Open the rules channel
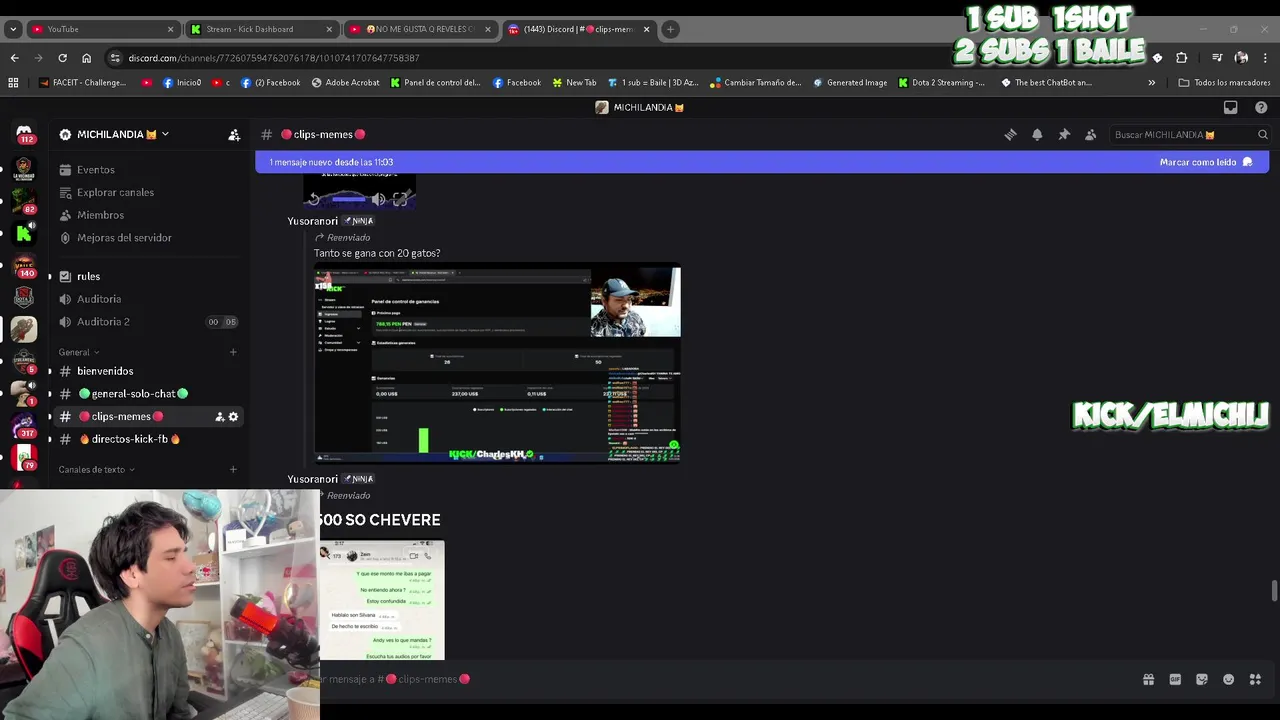 click(x=148, y=276)
